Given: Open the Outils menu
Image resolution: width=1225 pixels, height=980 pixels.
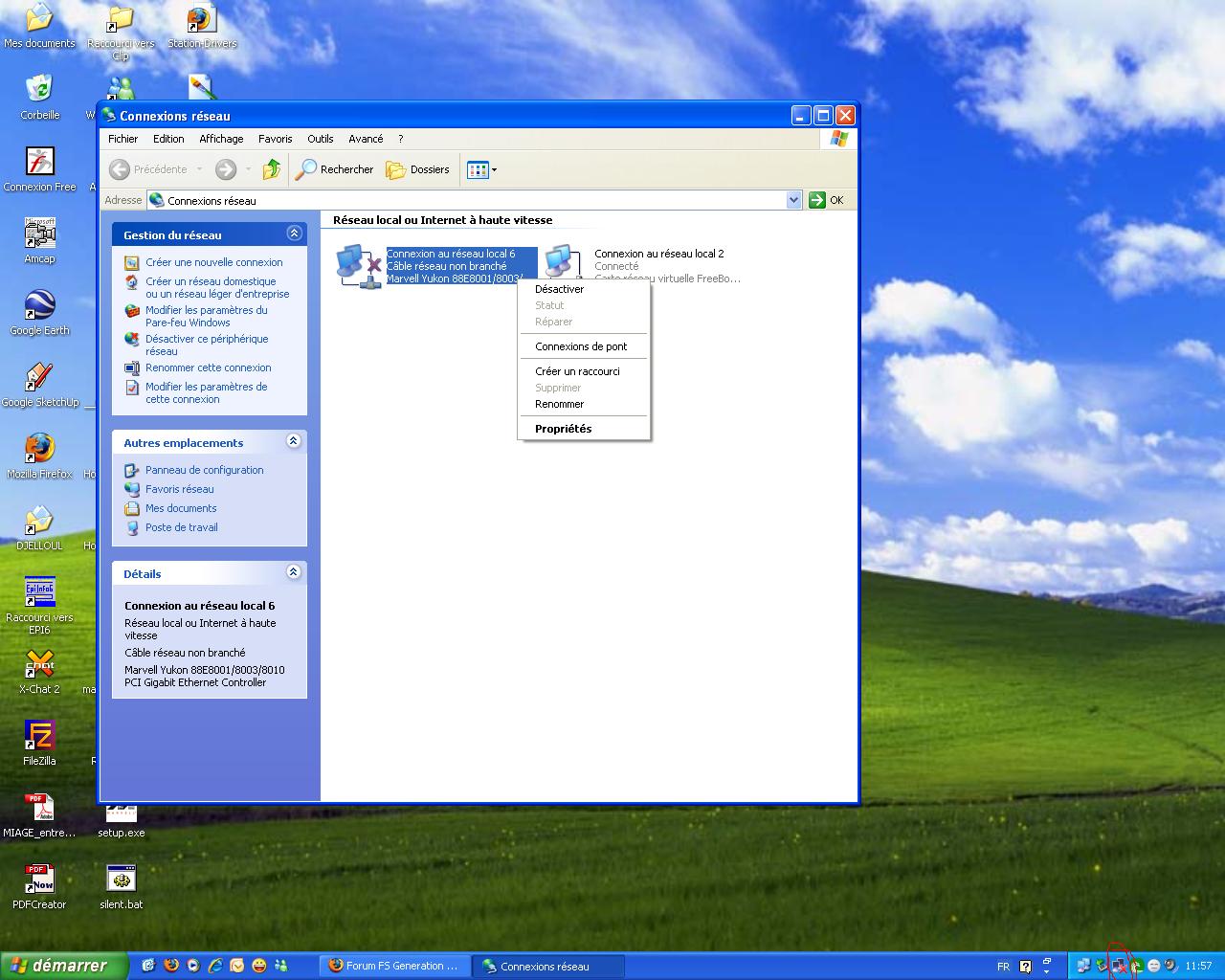Looking at the screenshot, I should tap(320, 139).
